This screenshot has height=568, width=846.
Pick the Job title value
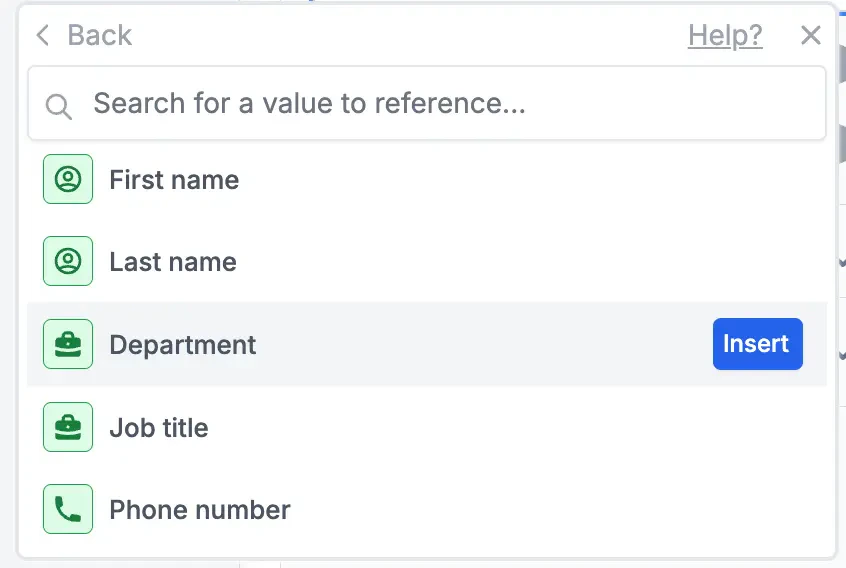click(159, 428)
